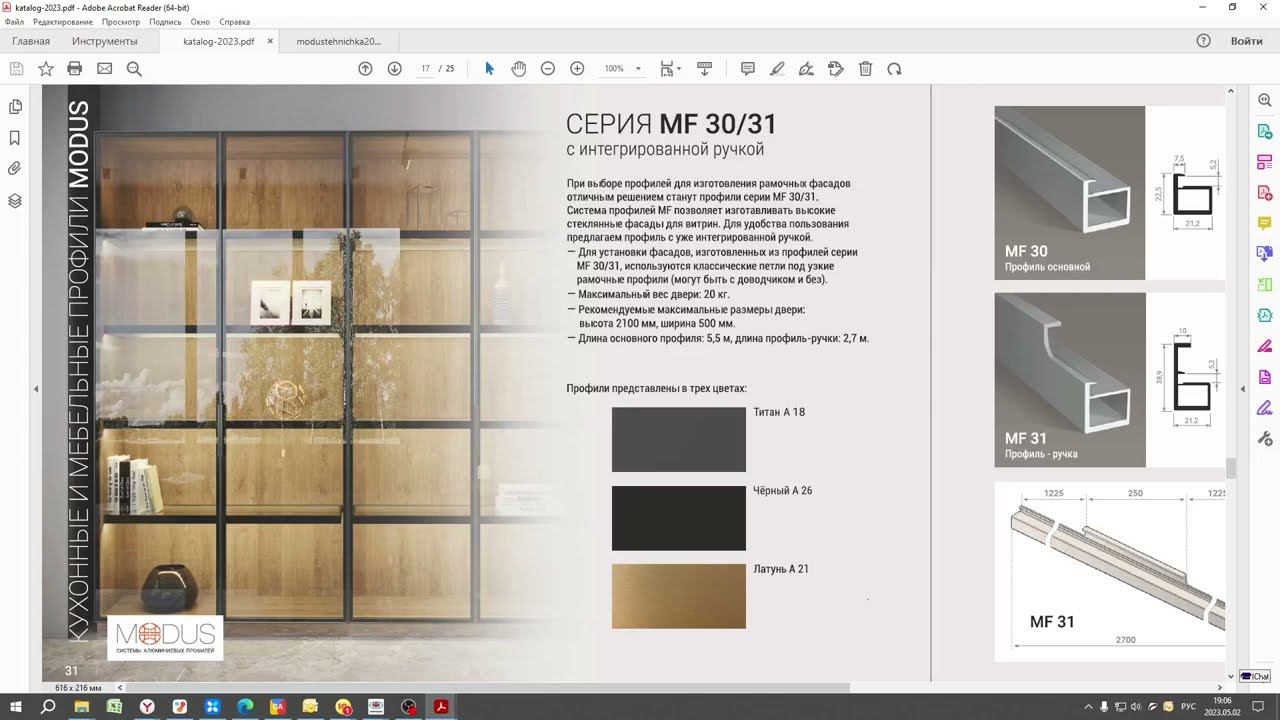Viewport: 1280px width, 720px height.
Task: Select the highlight text pen tool
Action: [x=777, y=69]
